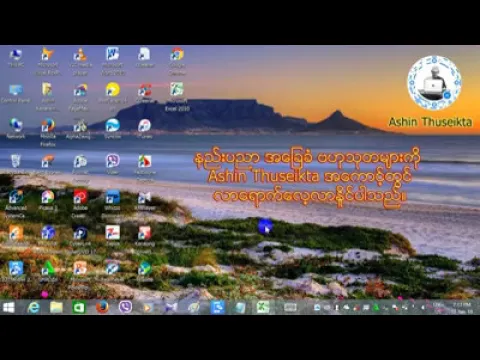Launch the green letter A desktop shortcut

(48, 273)
